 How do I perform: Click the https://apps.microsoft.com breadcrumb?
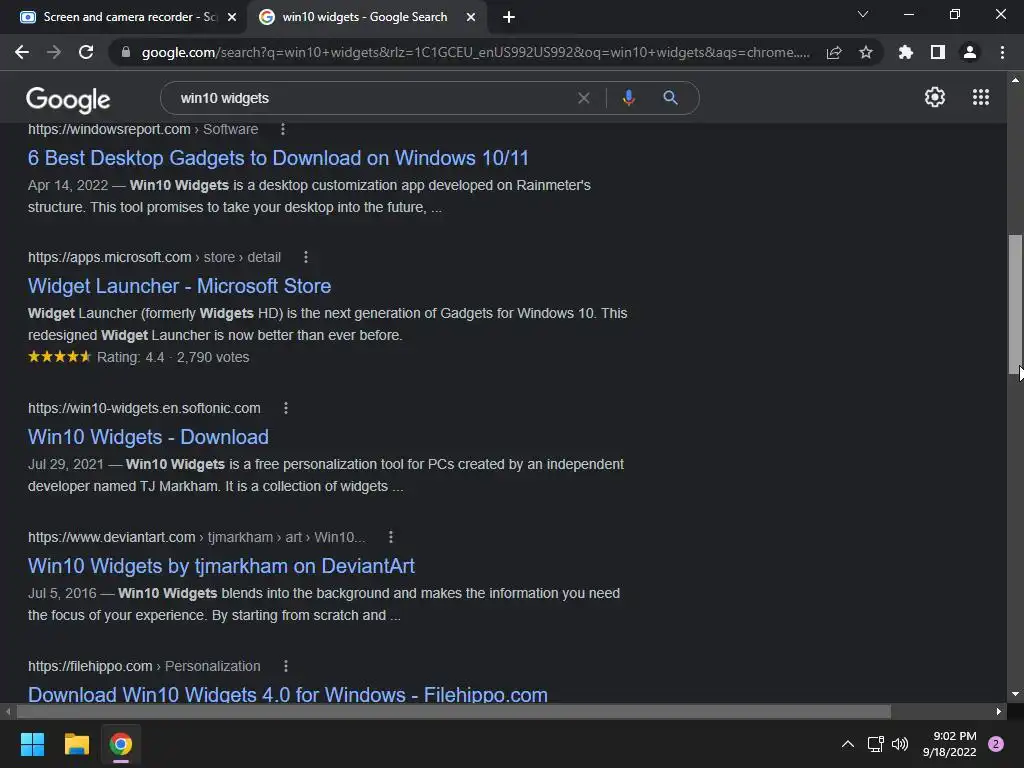154,257
